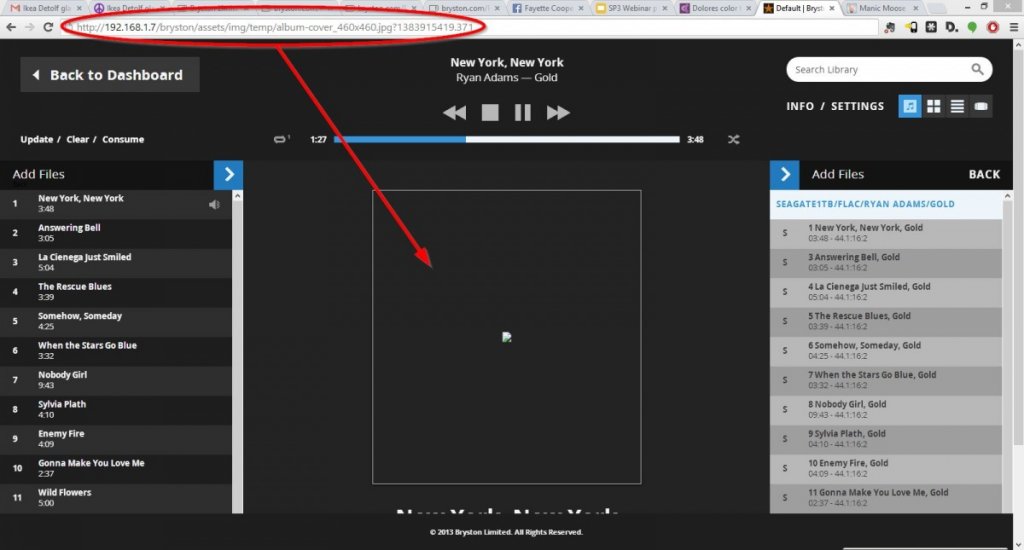This screenshot has width=1024, height=550.
Task: Reload the browser page
Action: [x=48, y=27]
